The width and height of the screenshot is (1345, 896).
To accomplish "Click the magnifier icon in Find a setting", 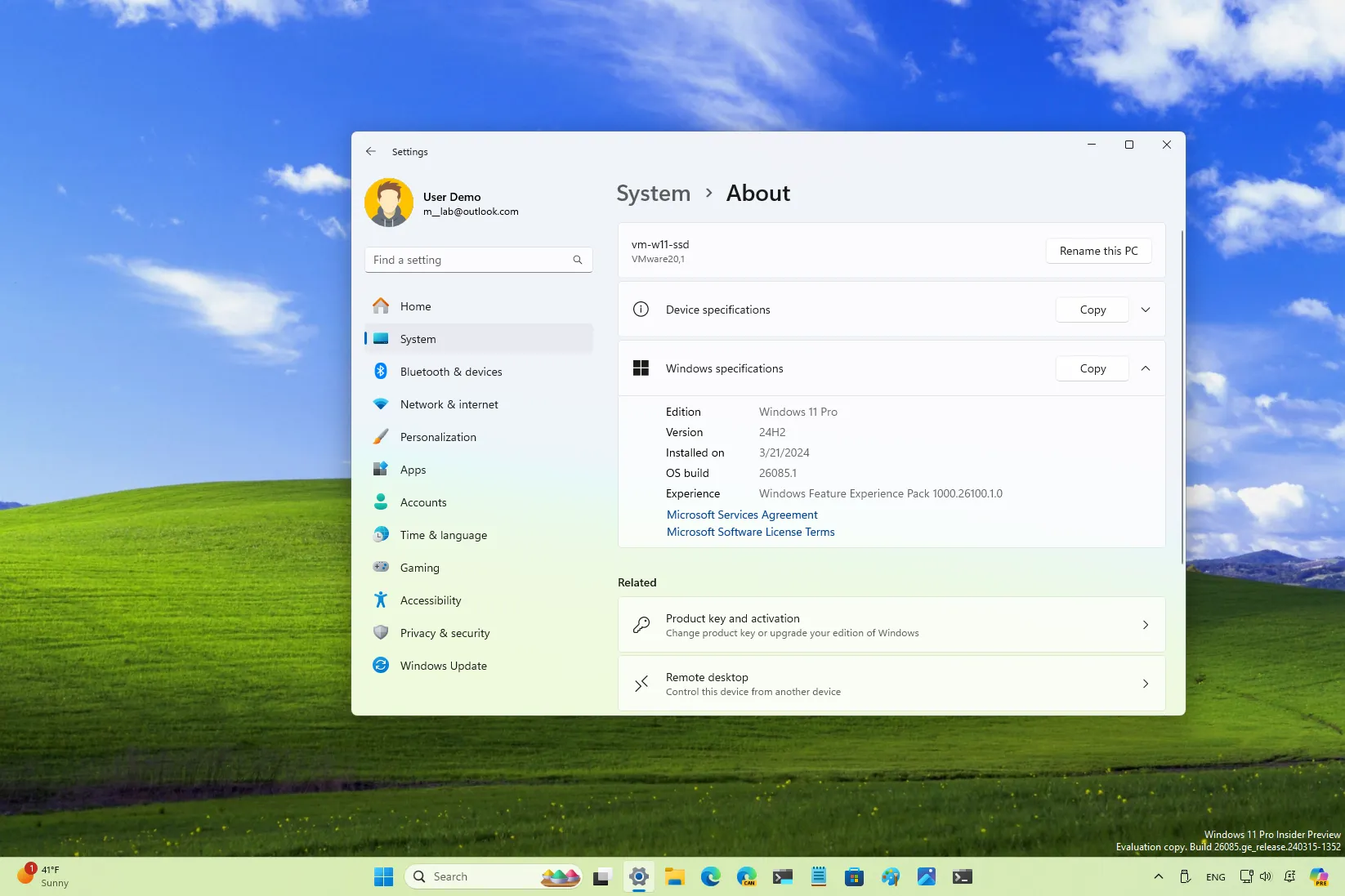I will point(578,260).
